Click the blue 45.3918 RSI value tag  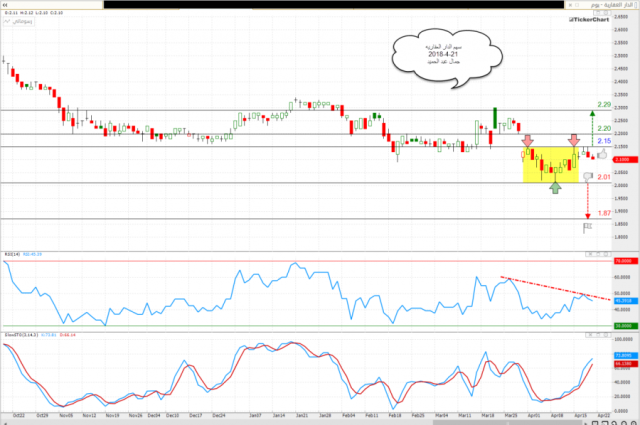pos(626,301)
